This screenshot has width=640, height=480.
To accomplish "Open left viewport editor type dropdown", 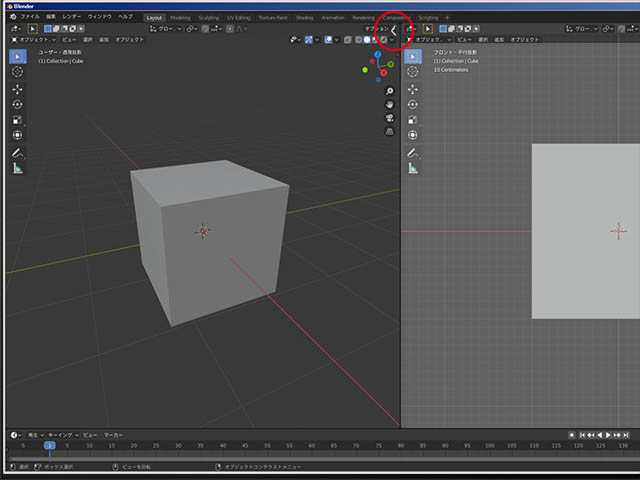I will click(16, 29).
